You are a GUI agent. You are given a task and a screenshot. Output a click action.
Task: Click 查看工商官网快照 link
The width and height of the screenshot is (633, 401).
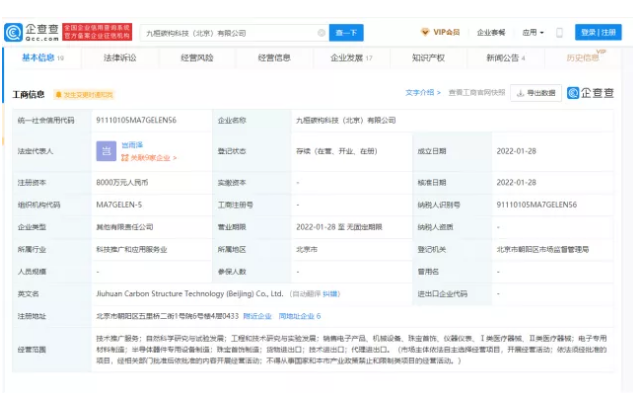click(477, 92)
